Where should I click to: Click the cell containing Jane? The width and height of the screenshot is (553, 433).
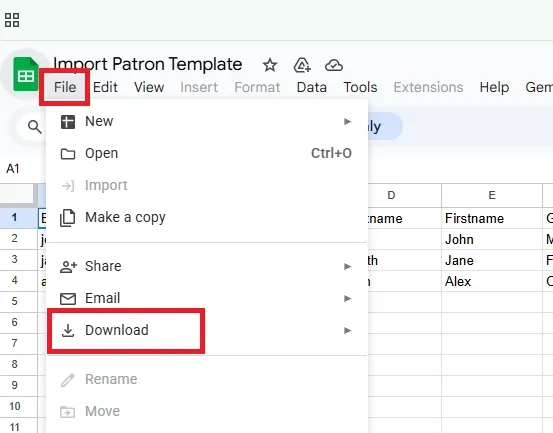(x=492, y=260)
